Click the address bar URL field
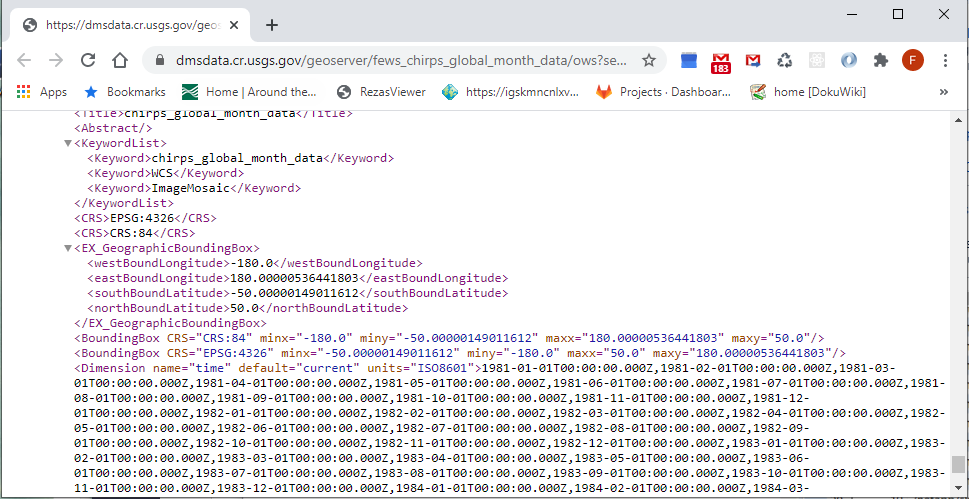Viewport: 969px width, 499px height. coord(400,60)
